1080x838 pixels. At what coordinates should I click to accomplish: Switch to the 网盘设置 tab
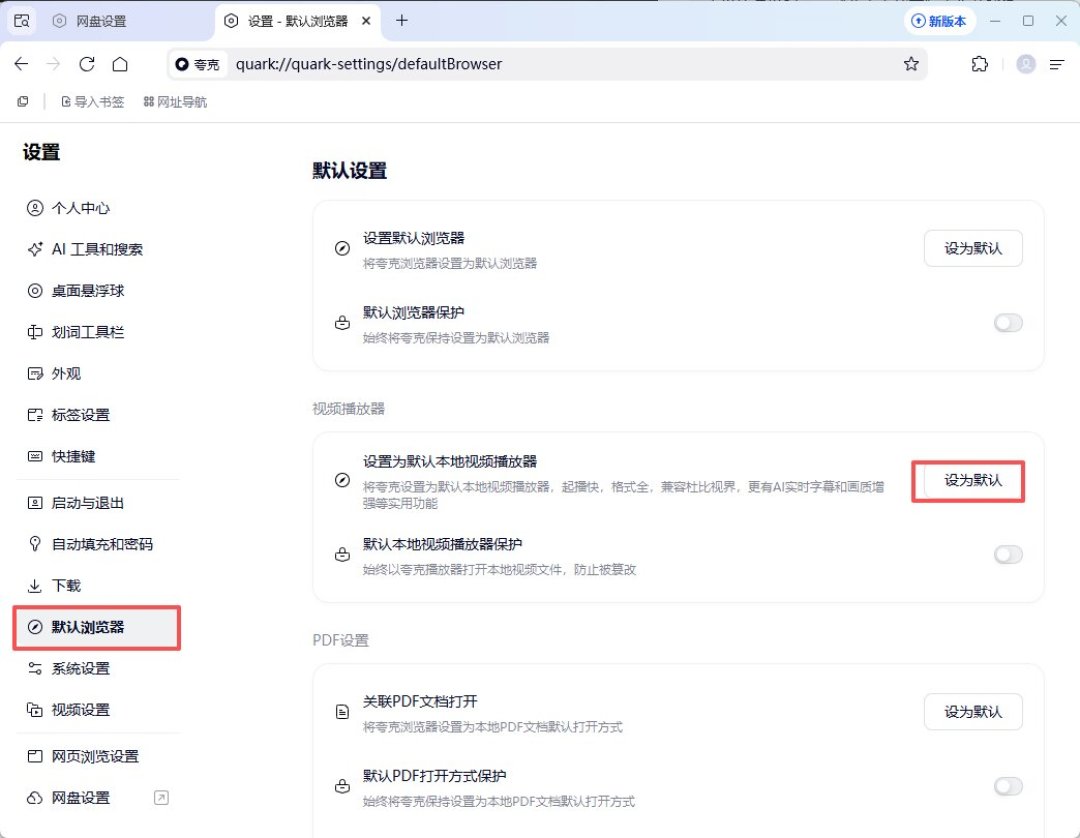click(90, 21)
